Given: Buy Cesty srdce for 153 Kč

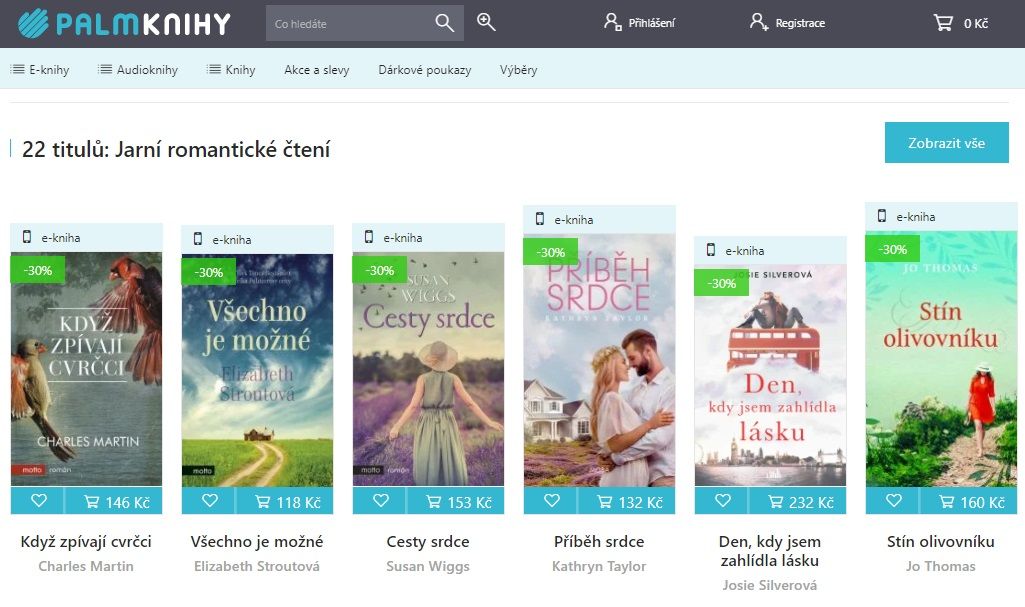Looking at the screenshot, I should pos(456,501).
